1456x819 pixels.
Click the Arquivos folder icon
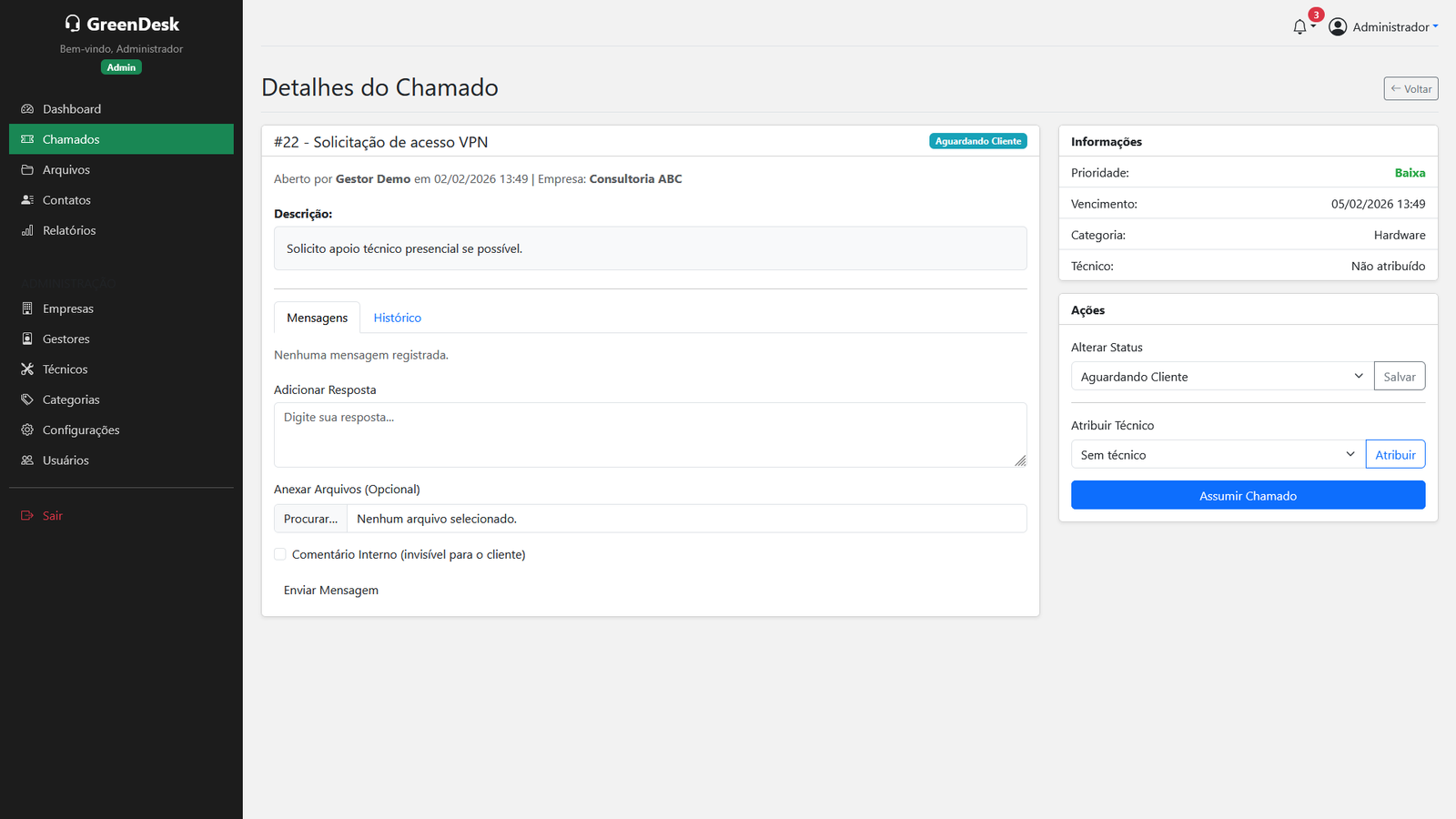[x=27, y=170]
